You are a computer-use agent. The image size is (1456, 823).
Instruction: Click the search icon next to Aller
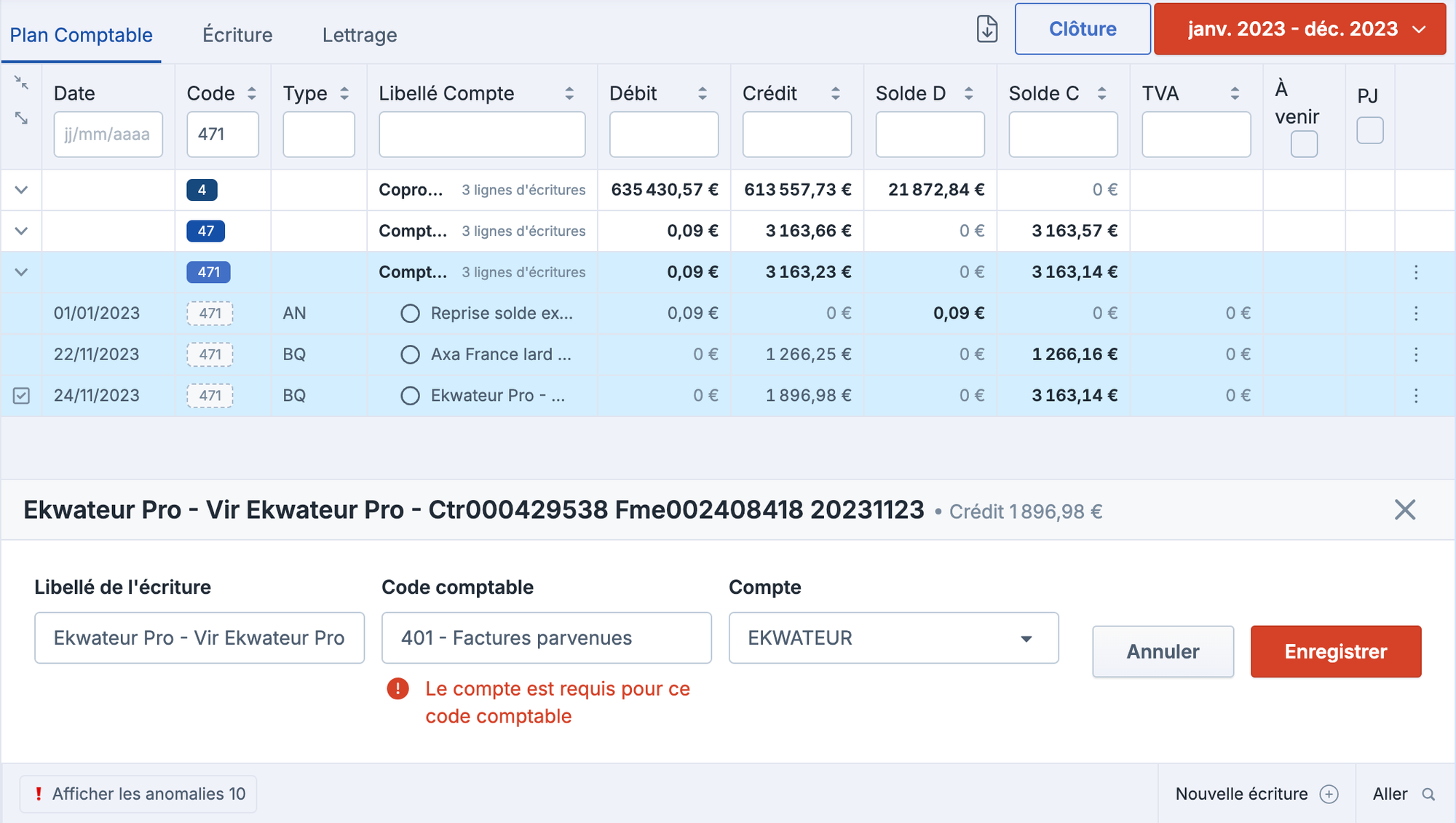click(1428, 795)
